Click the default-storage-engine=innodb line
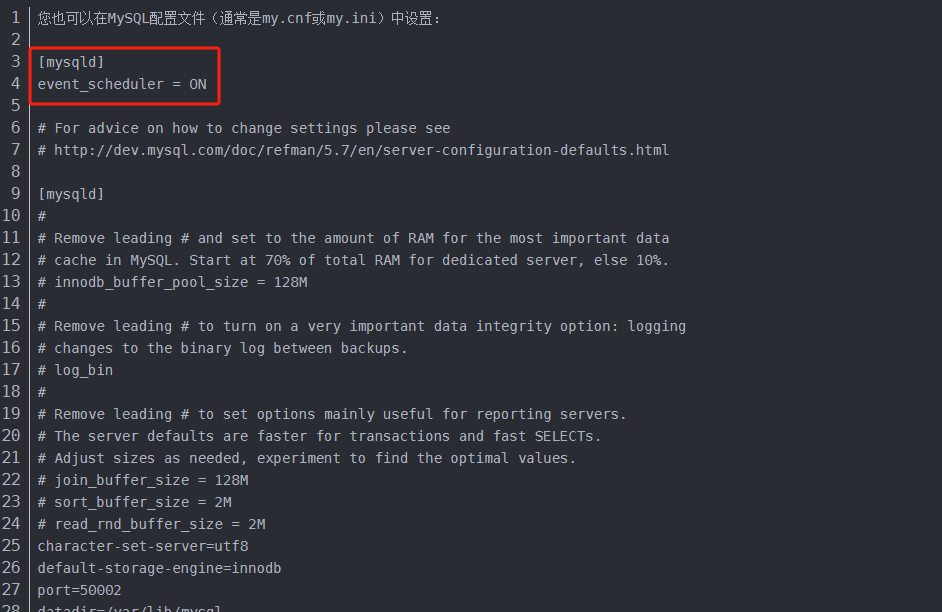This screenshot has width=942, height=612. pos(159,568)
